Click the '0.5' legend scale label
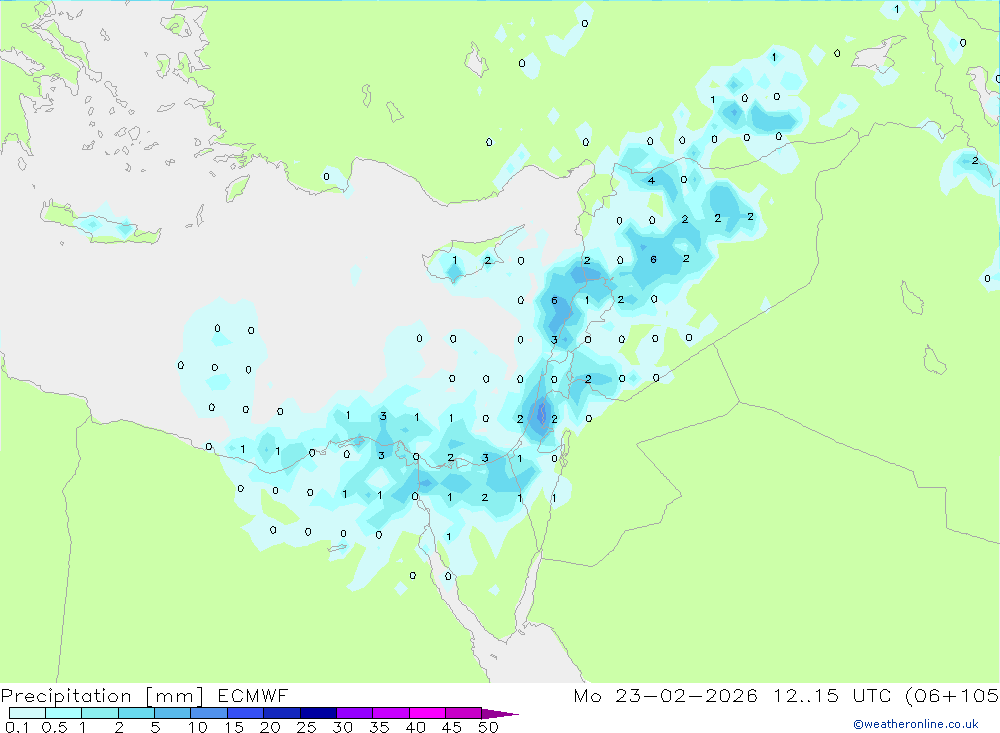The image size is (1000, 733). 54,727
